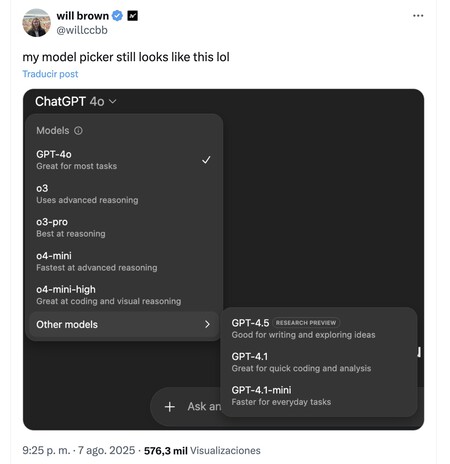Pick GPT-4.1-mini in the submenu

tap(318, 396)
